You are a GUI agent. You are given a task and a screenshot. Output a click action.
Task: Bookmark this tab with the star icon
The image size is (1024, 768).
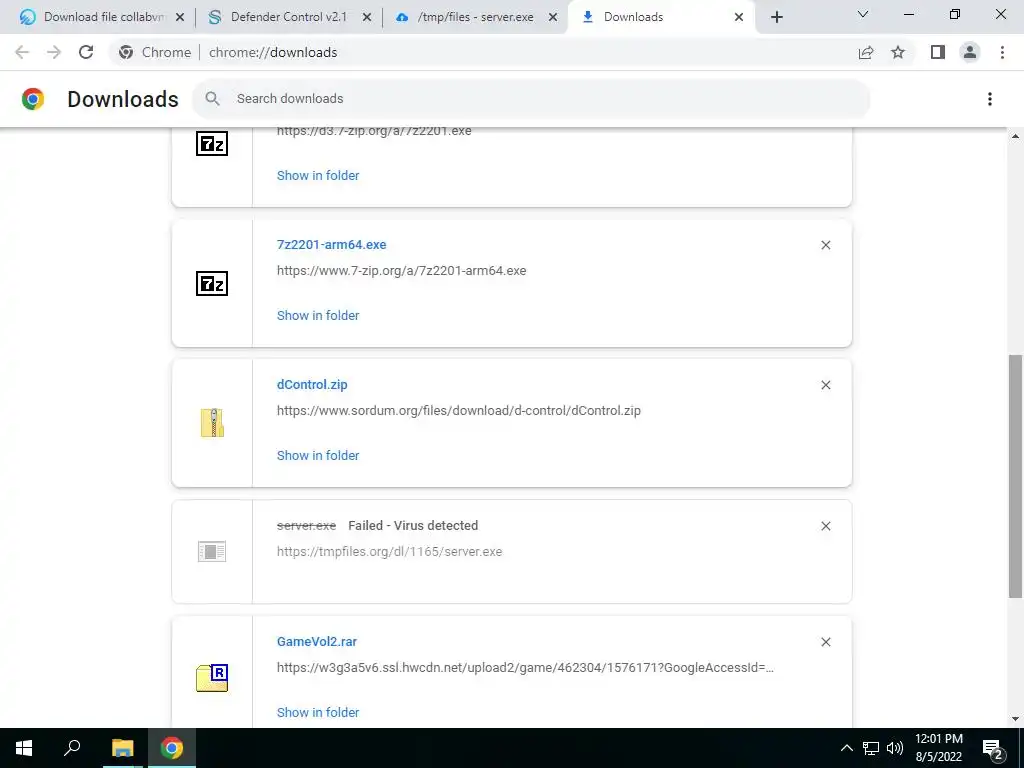pyautogui.click(x=898, y=52)
